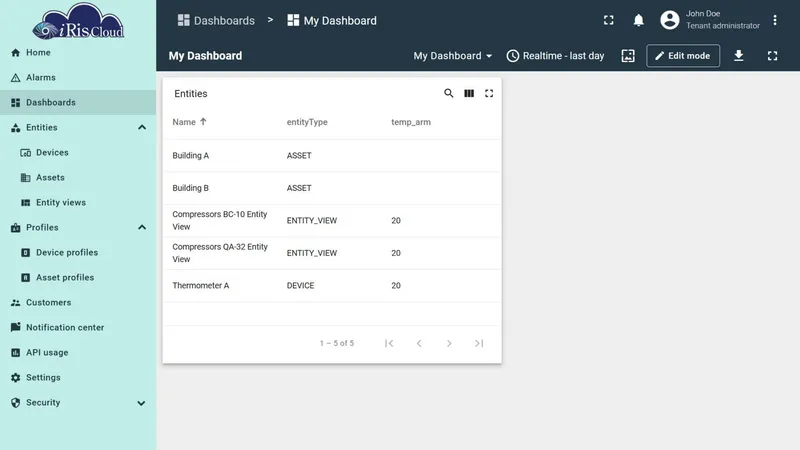The width and height of the screenshot is (800, 450).
Task: Click the My Dashboard title text
Action: tap(205, 56)
